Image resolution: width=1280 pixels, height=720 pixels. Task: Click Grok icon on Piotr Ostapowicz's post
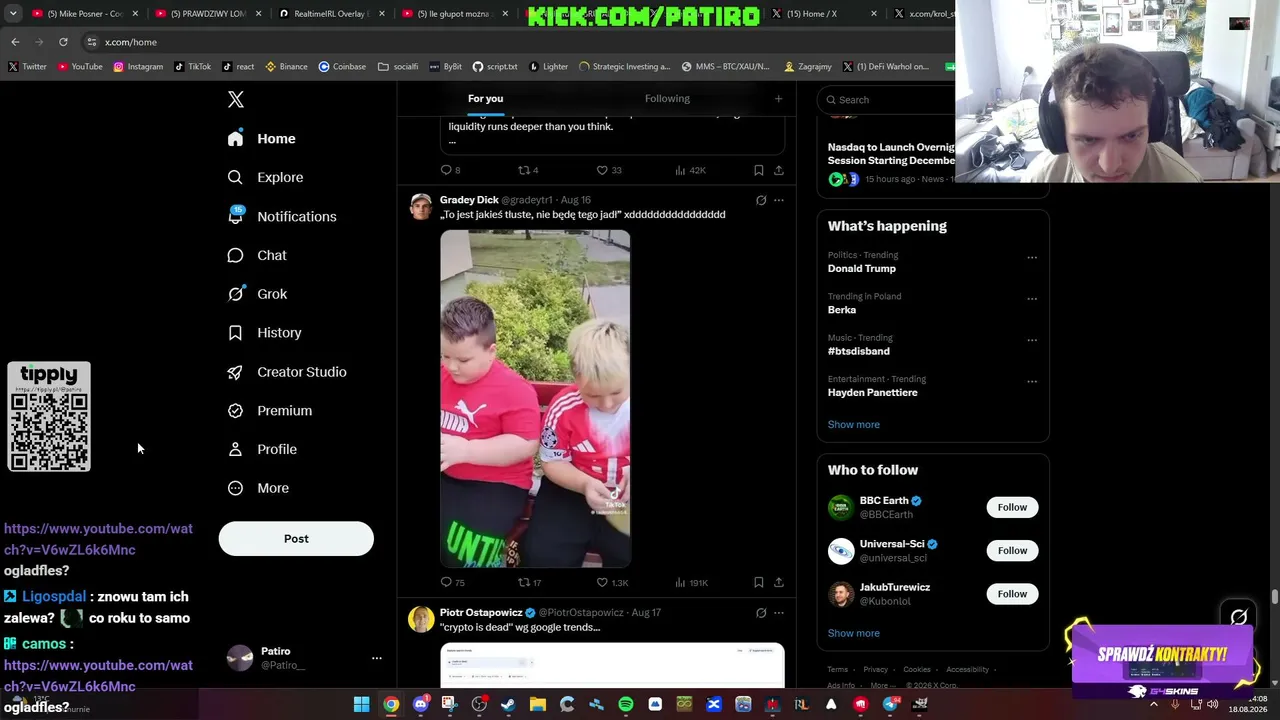pos(761,613)
